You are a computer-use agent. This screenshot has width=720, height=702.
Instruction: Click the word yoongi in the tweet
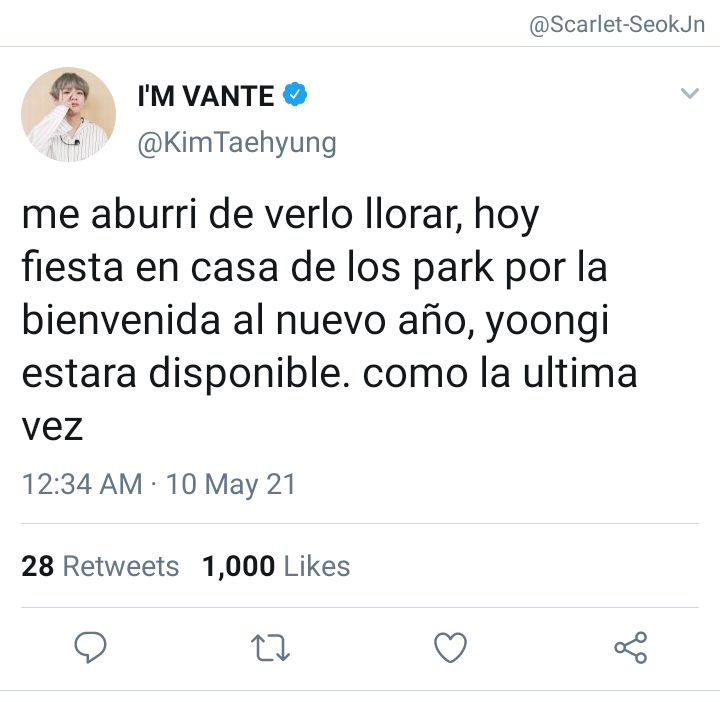547,322
